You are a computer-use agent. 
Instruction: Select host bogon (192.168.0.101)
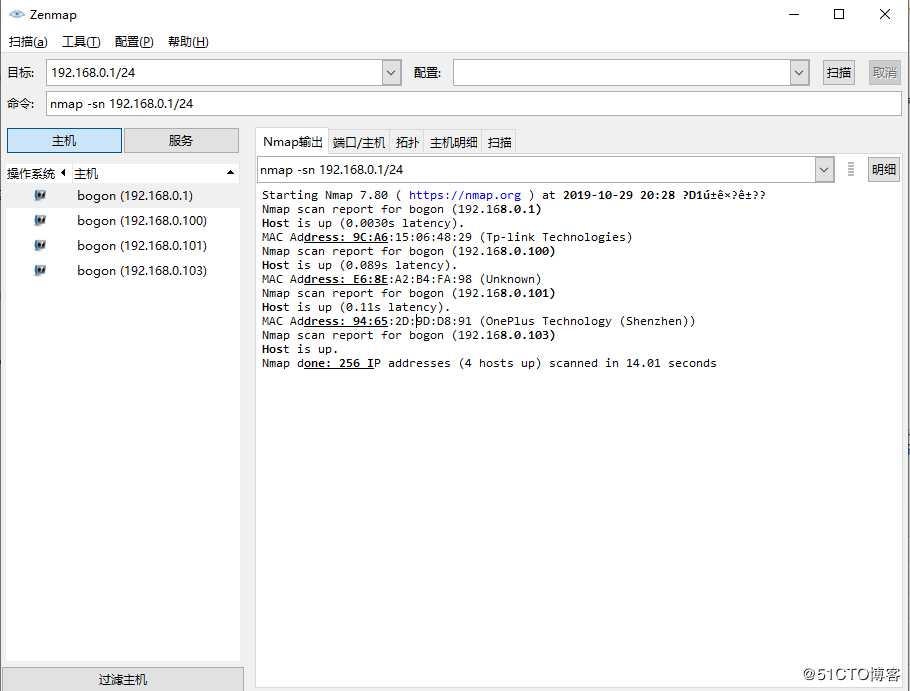click(142, 246)
